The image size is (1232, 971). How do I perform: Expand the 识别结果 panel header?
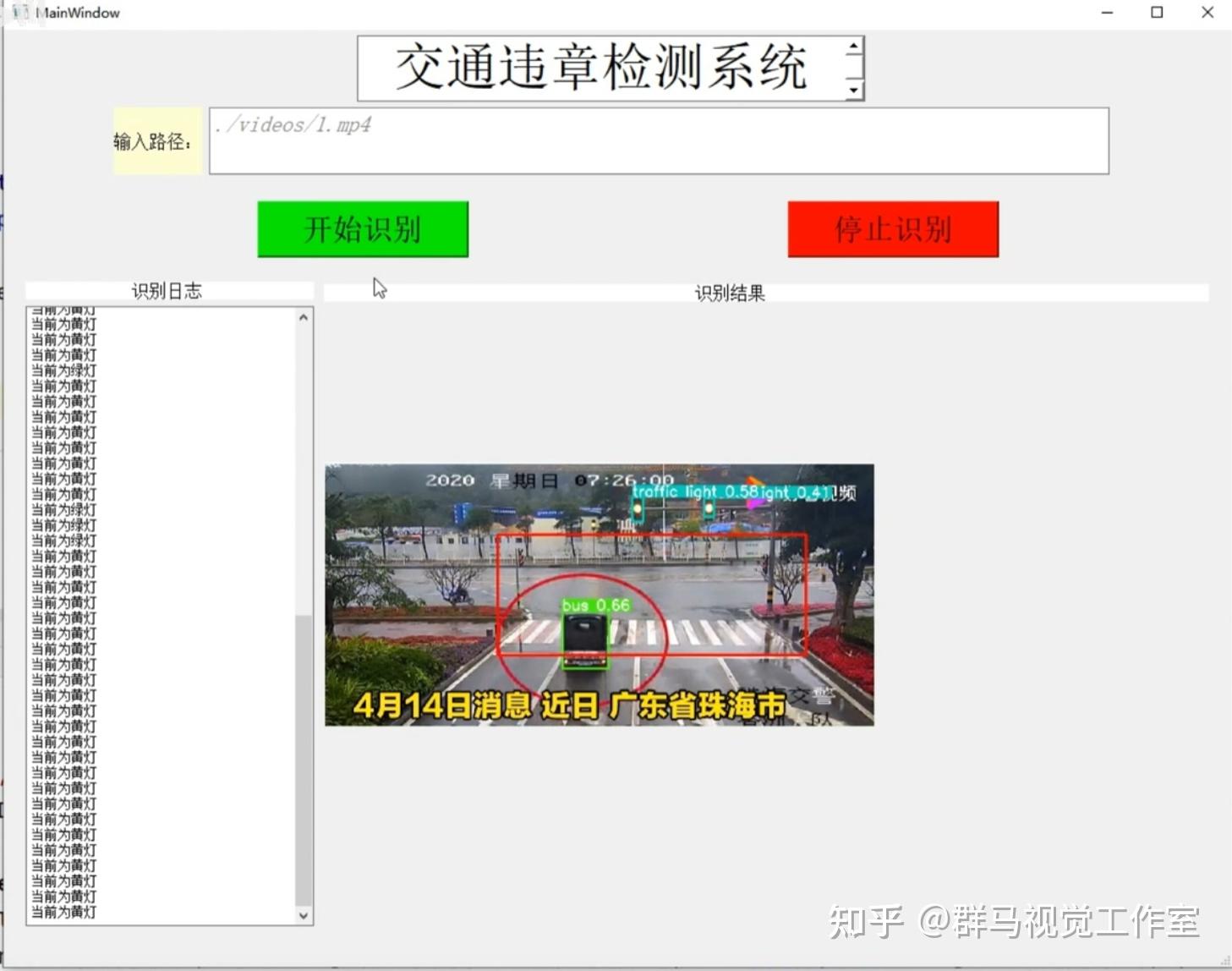tap(729, 292)
